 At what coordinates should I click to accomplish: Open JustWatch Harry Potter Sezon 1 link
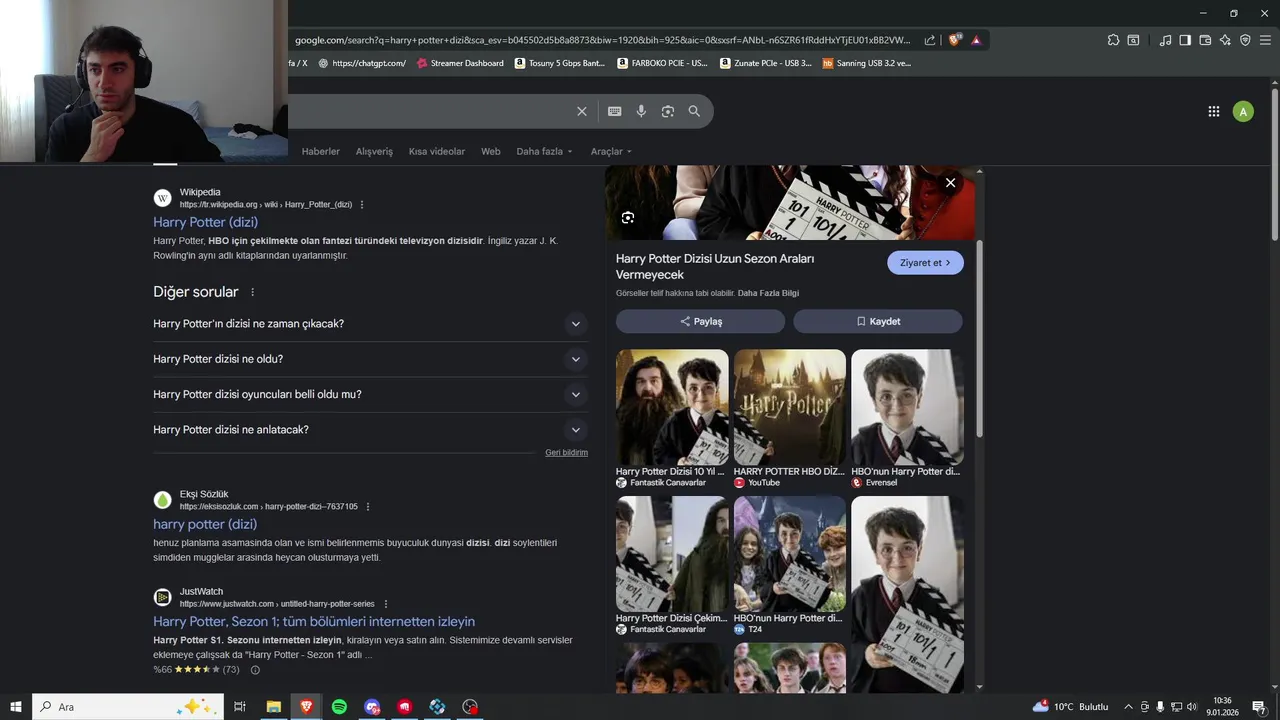314,622
